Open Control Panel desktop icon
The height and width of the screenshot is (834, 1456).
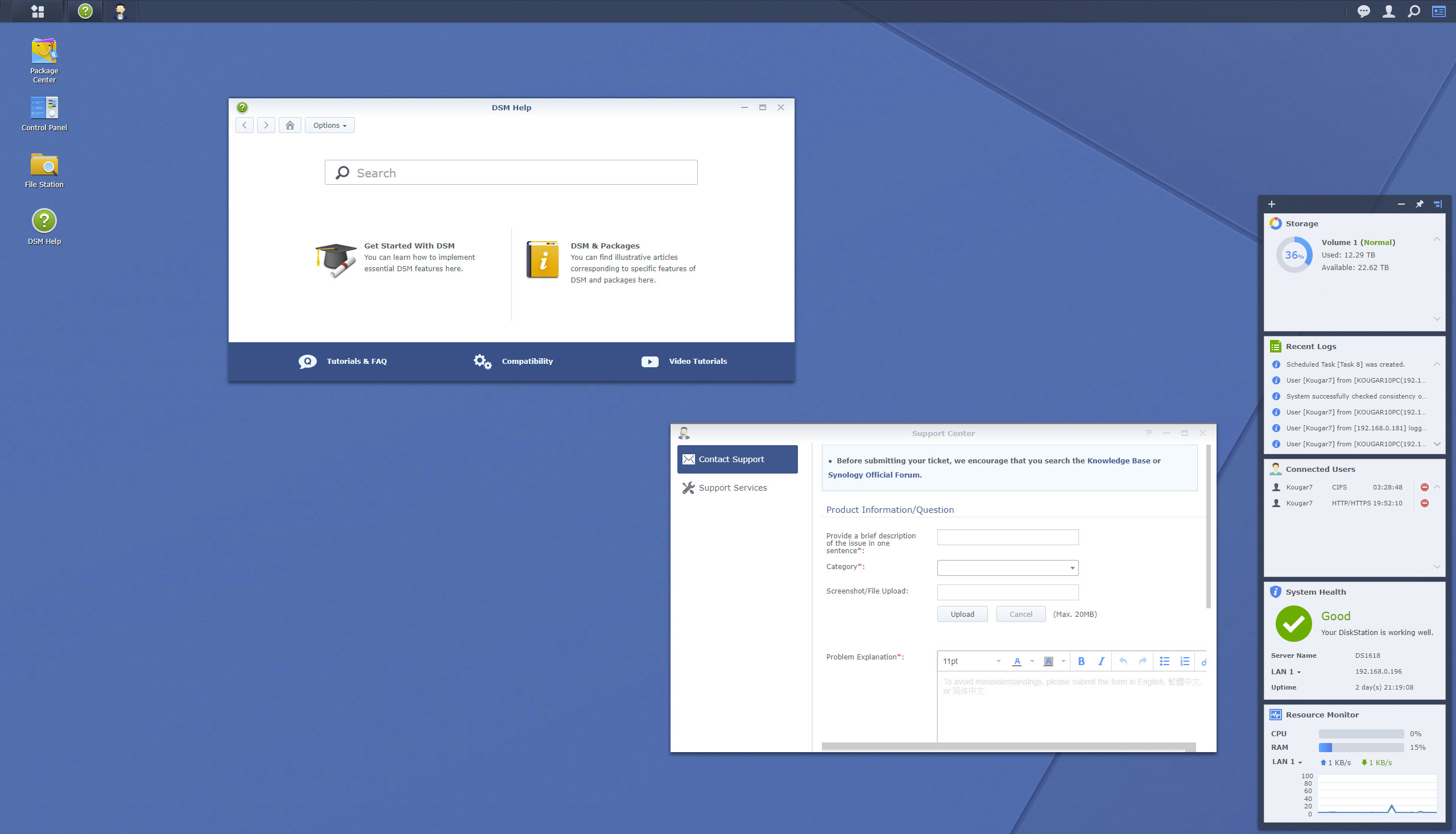(x=44, y=113)
